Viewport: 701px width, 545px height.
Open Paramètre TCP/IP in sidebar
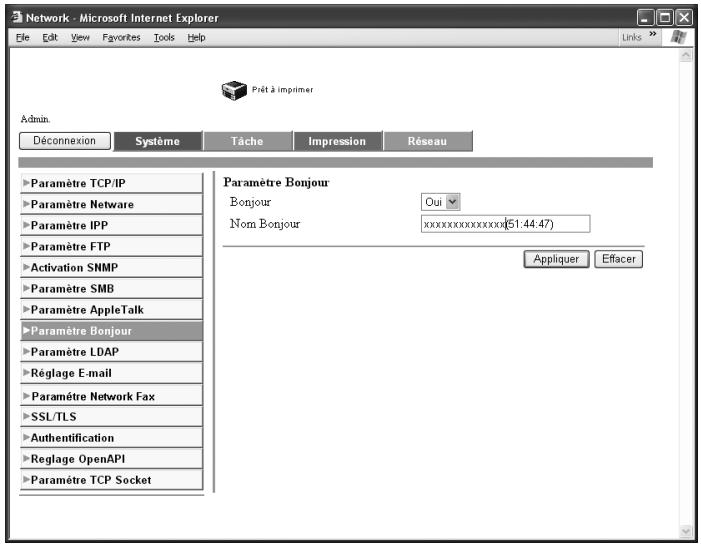pos(111,183)
